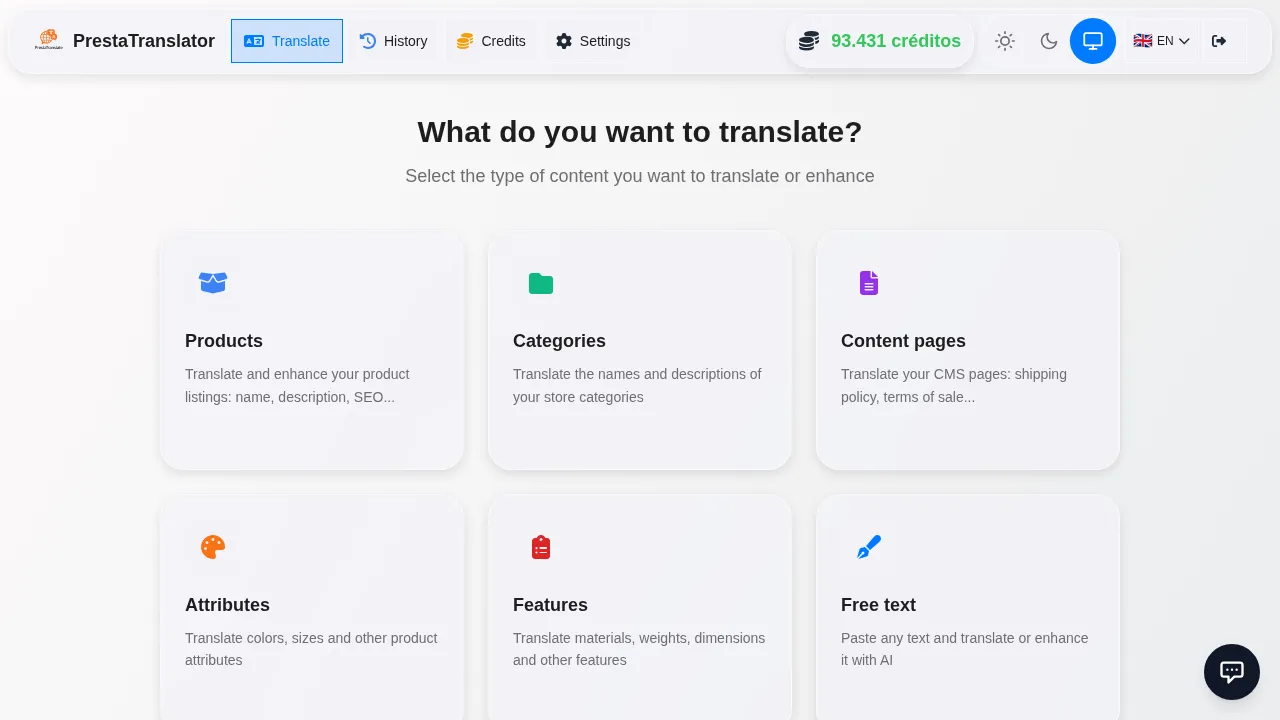
Task: Select the Products translation icon
Action: click(x=213, y=283)
